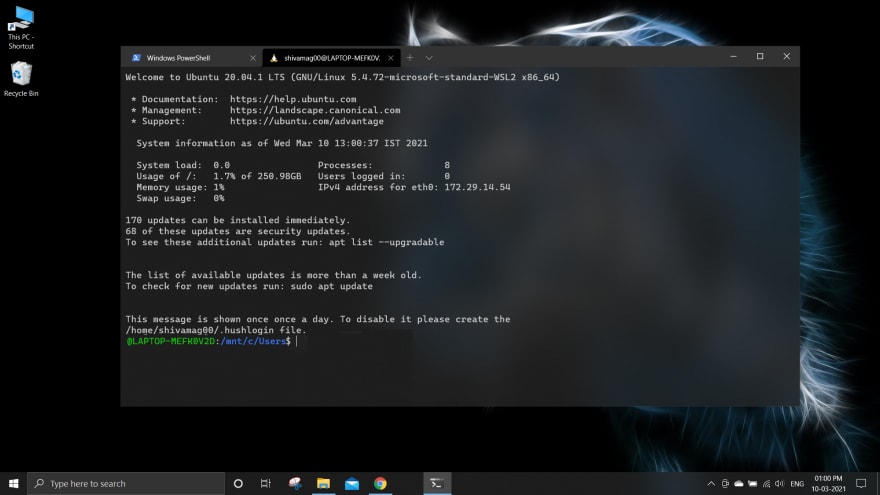Viewport: 880px width, 495px height.
Task: Close the Windows PowerShell tab
Action: (253, 58)
